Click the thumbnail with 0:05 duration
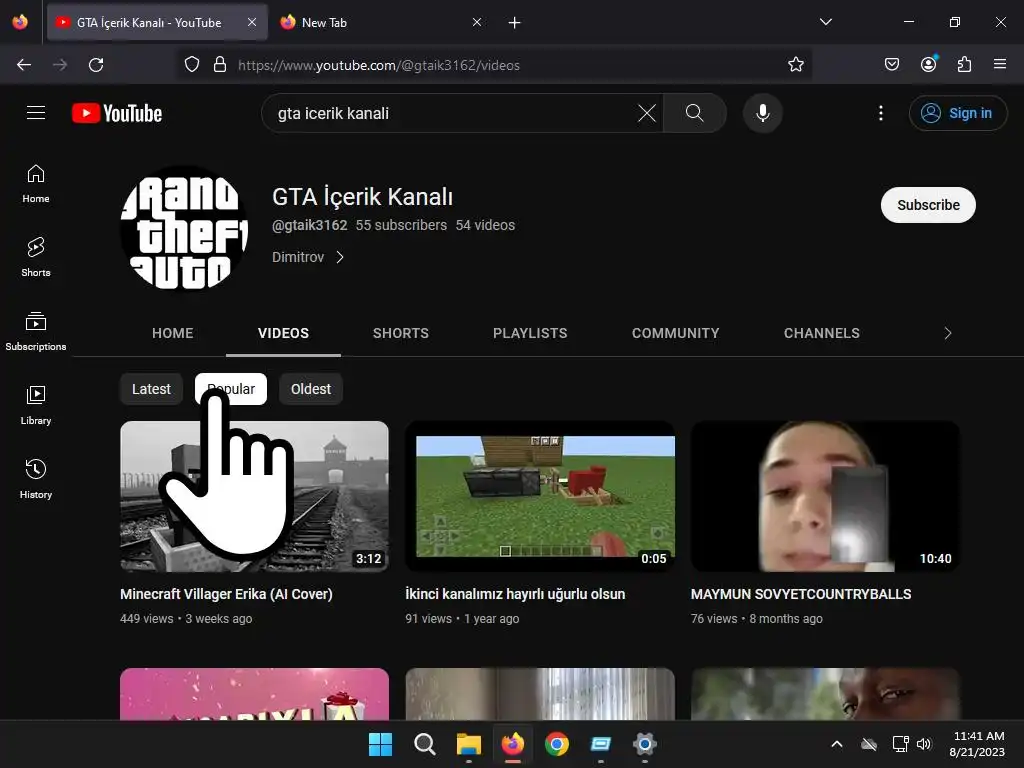The height and width of the screenshot is (768, 1024). point(540,496)
